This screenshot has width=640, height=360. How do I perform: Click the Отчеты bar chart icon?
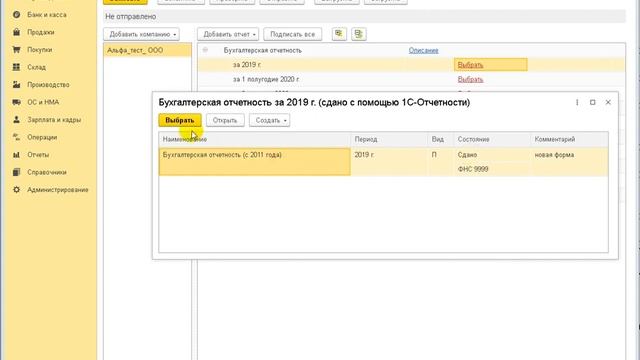click(16, 155)
